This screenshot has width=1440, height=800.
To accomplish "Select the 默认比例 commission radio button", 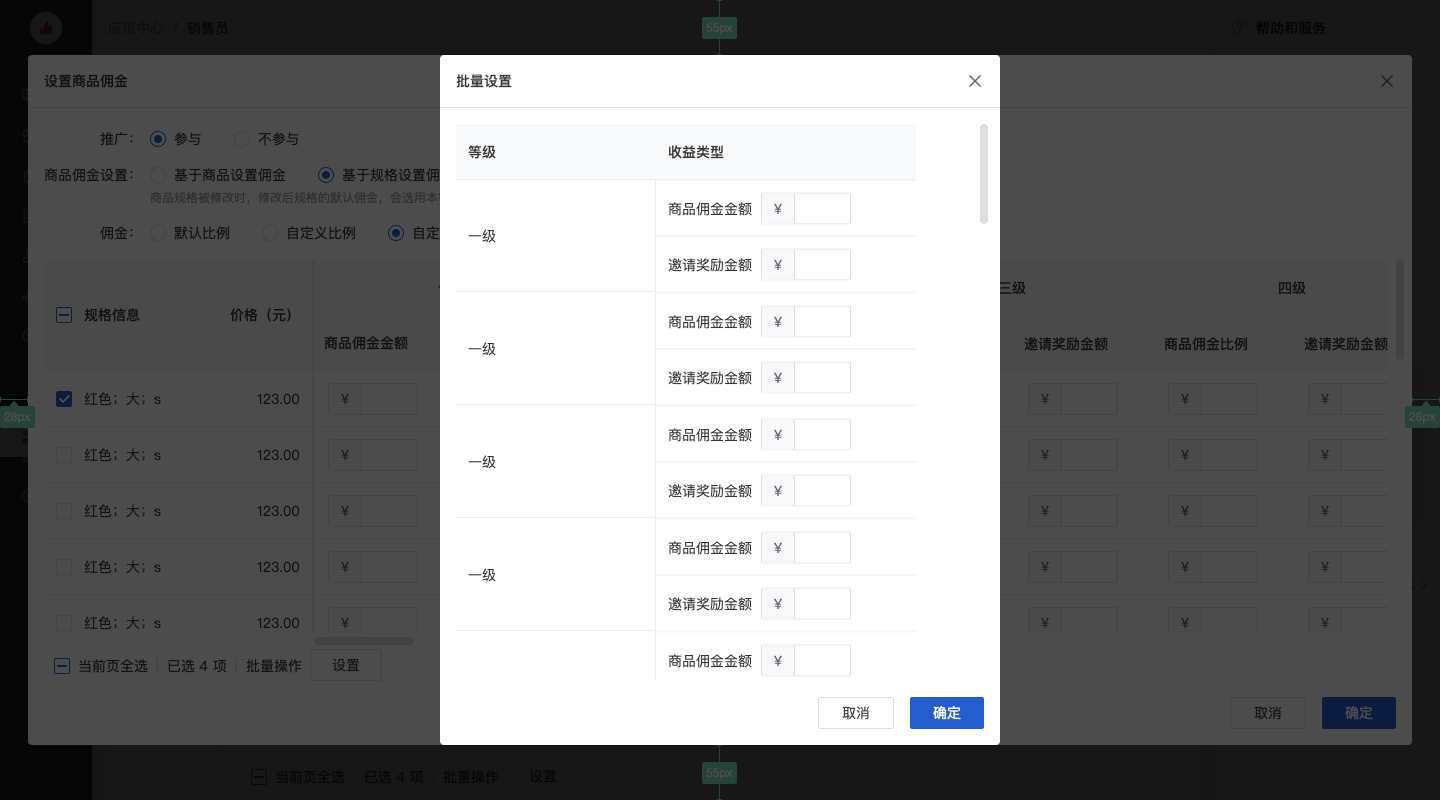I will [x=158, y=233].
